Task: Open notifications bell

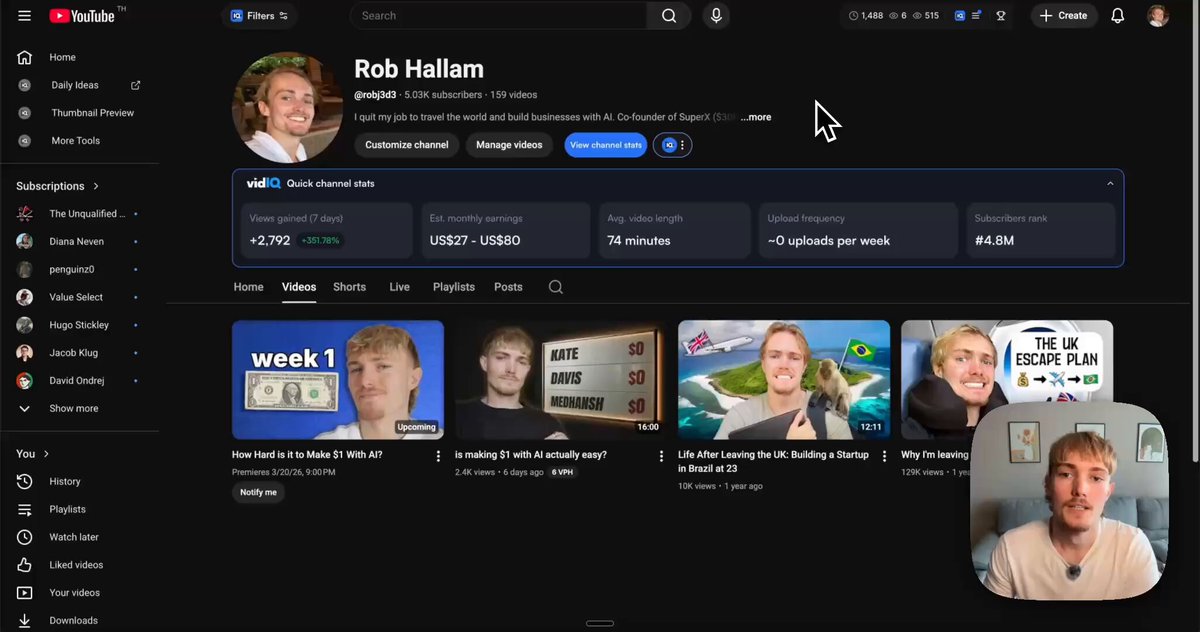Action: [1118, 16]
